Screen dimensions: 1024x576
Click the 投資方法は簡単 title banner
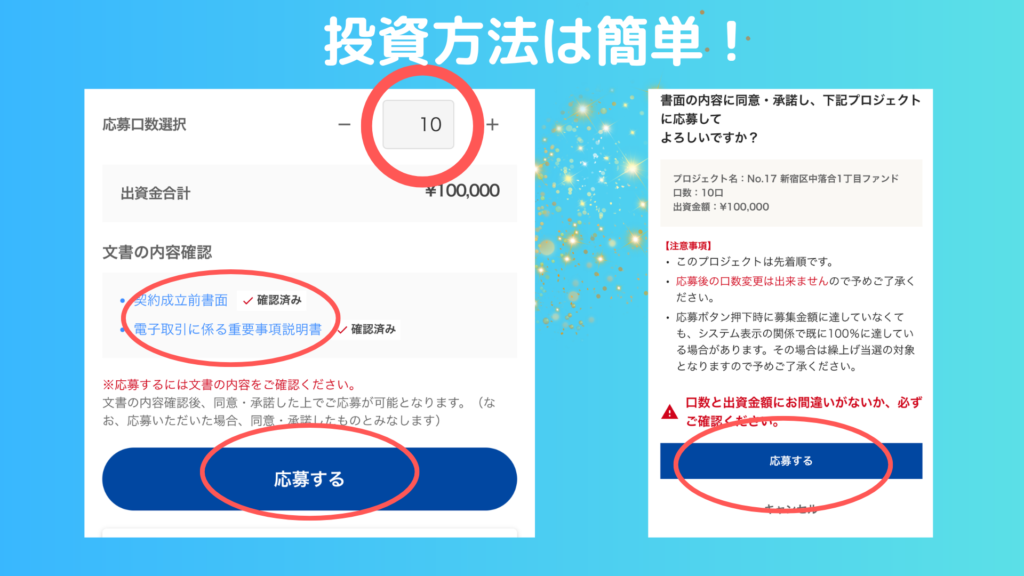click(x=534, y=42)
